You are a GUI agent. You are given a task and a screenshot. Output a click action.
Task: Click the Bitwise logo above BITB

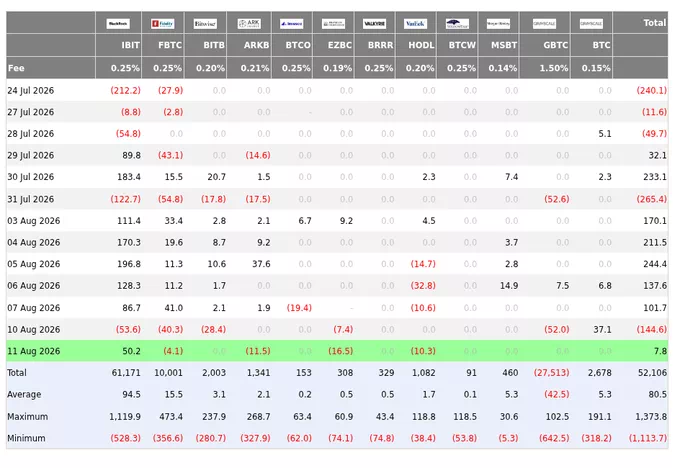[205, 23]
